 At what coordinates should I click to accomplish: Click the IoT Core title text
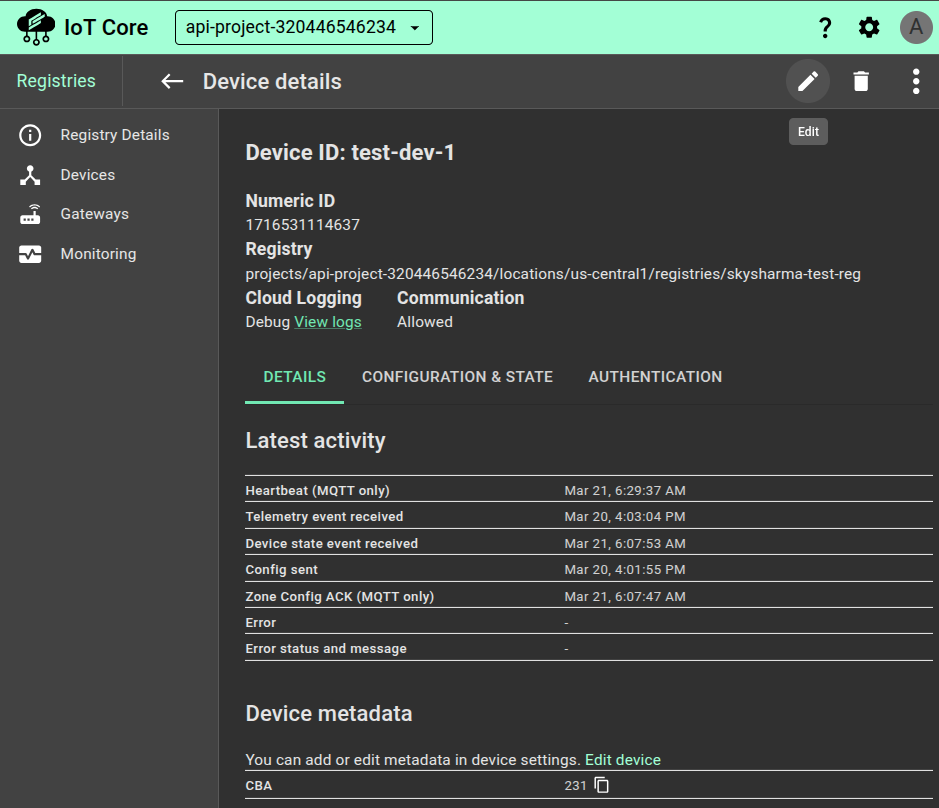tap(106, 28)
